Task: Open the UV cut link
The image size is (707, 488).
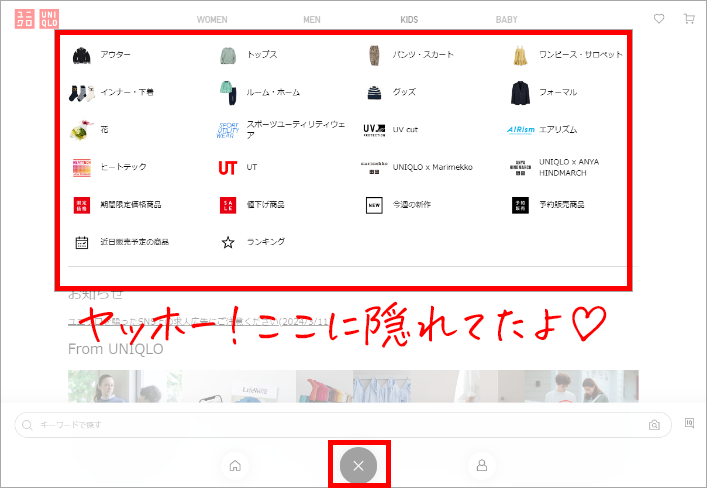Action: 405,130
